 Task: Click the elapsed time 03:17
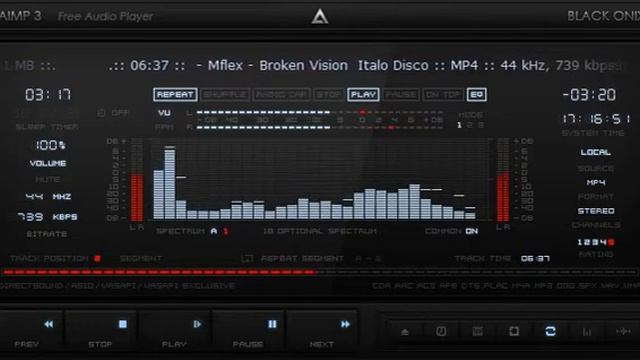point(48,95)
